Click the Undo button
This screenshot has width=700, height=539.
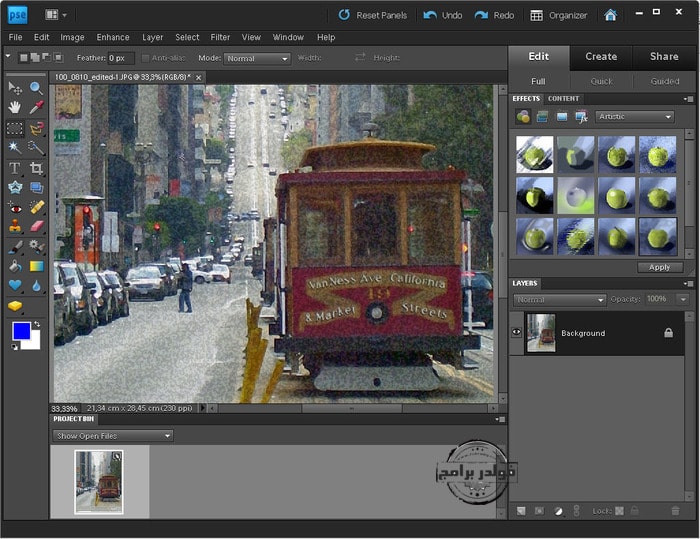(443, 15)
